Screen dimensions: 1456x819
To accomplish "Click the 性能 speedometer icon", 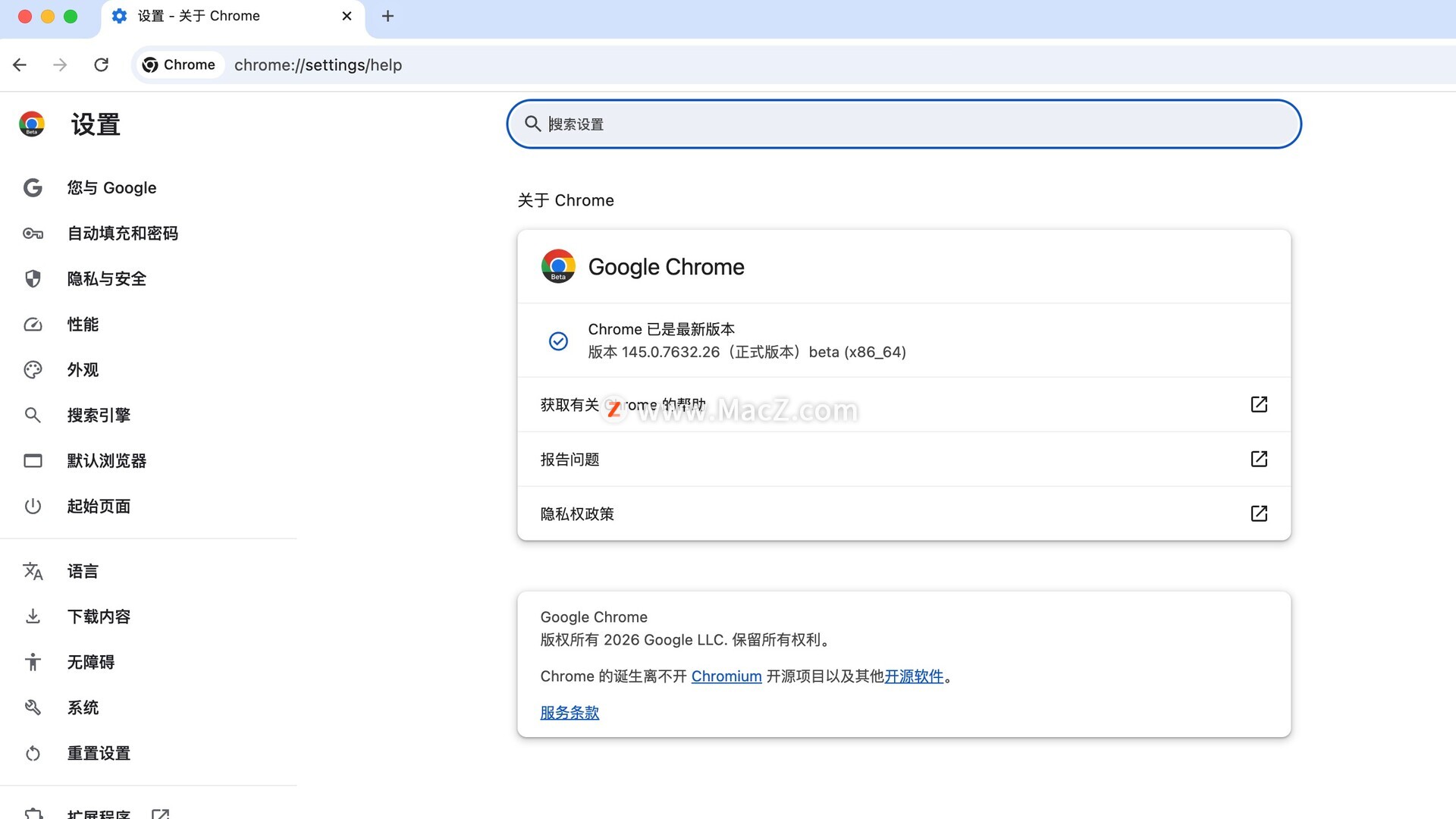I will tap(33, 325).
